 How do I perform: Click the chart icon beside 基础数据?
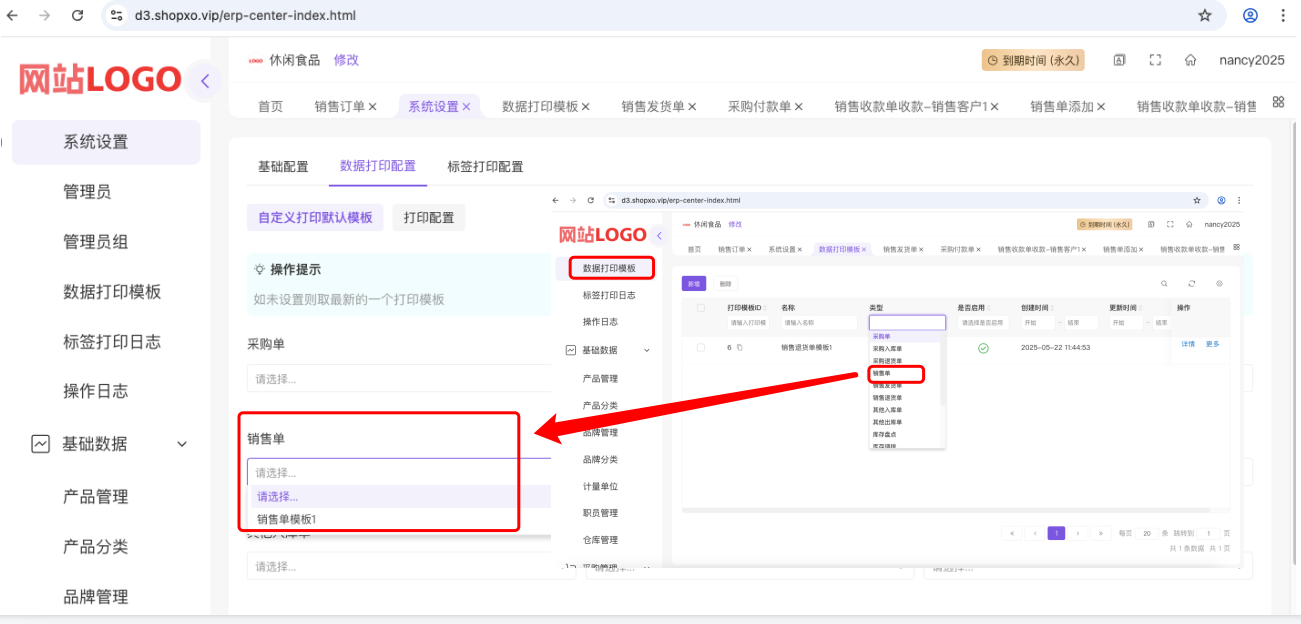click(x=40, y=444)
